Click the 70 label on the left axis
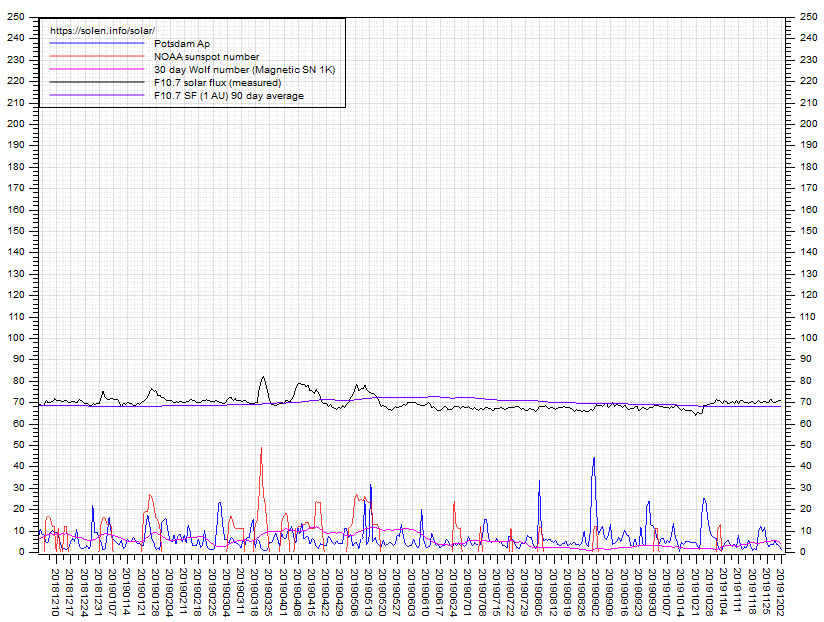 [18, 402]
